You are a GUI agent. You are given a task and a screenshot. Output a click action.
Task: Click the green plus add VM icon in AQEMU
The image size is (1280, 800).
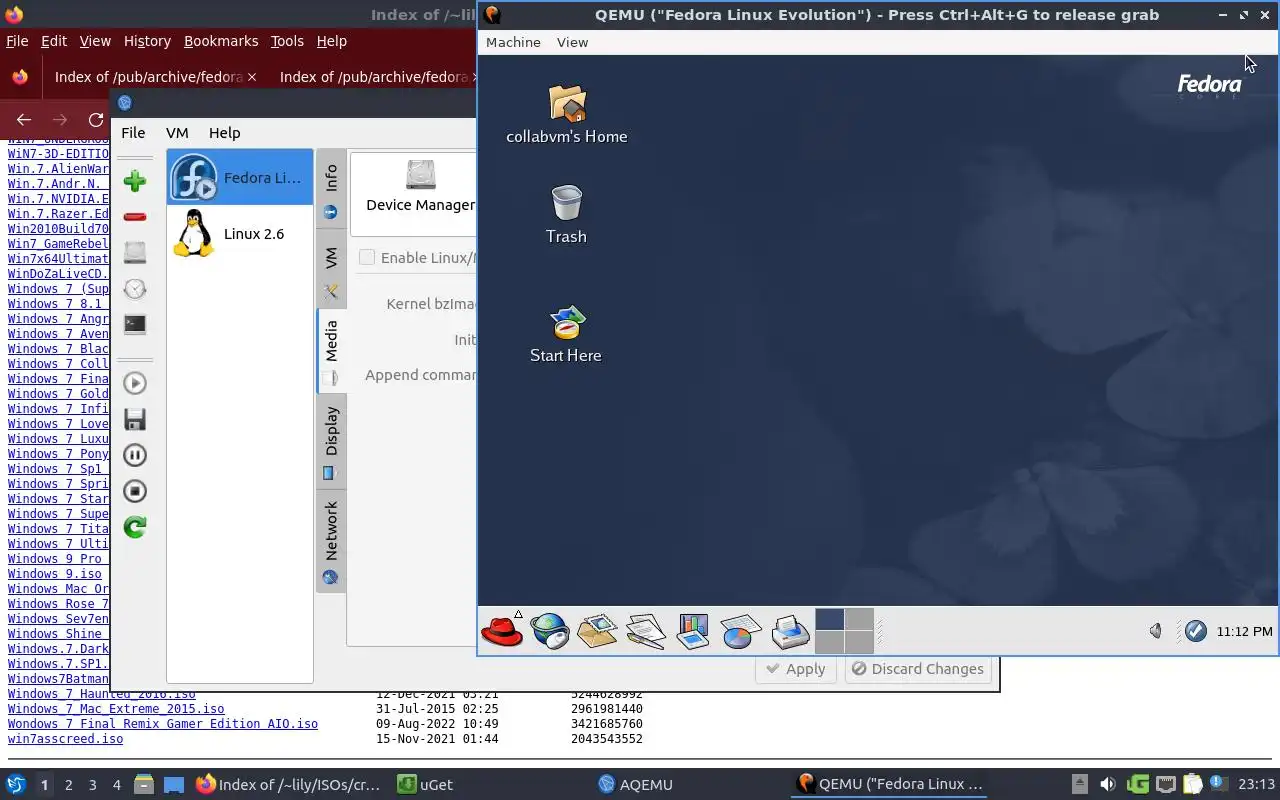135,181
